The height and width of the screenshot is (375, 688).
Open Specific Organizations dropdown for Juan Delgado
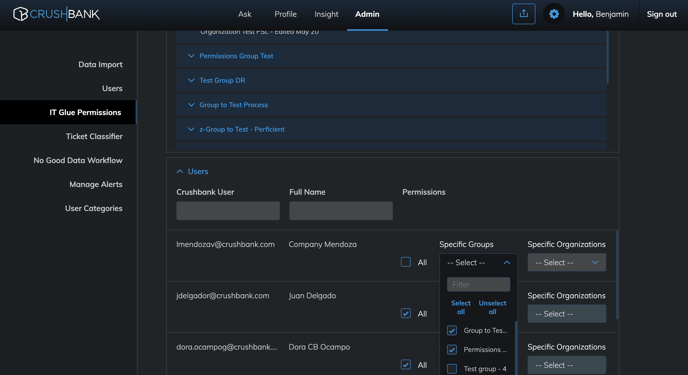tap(566, 314)
